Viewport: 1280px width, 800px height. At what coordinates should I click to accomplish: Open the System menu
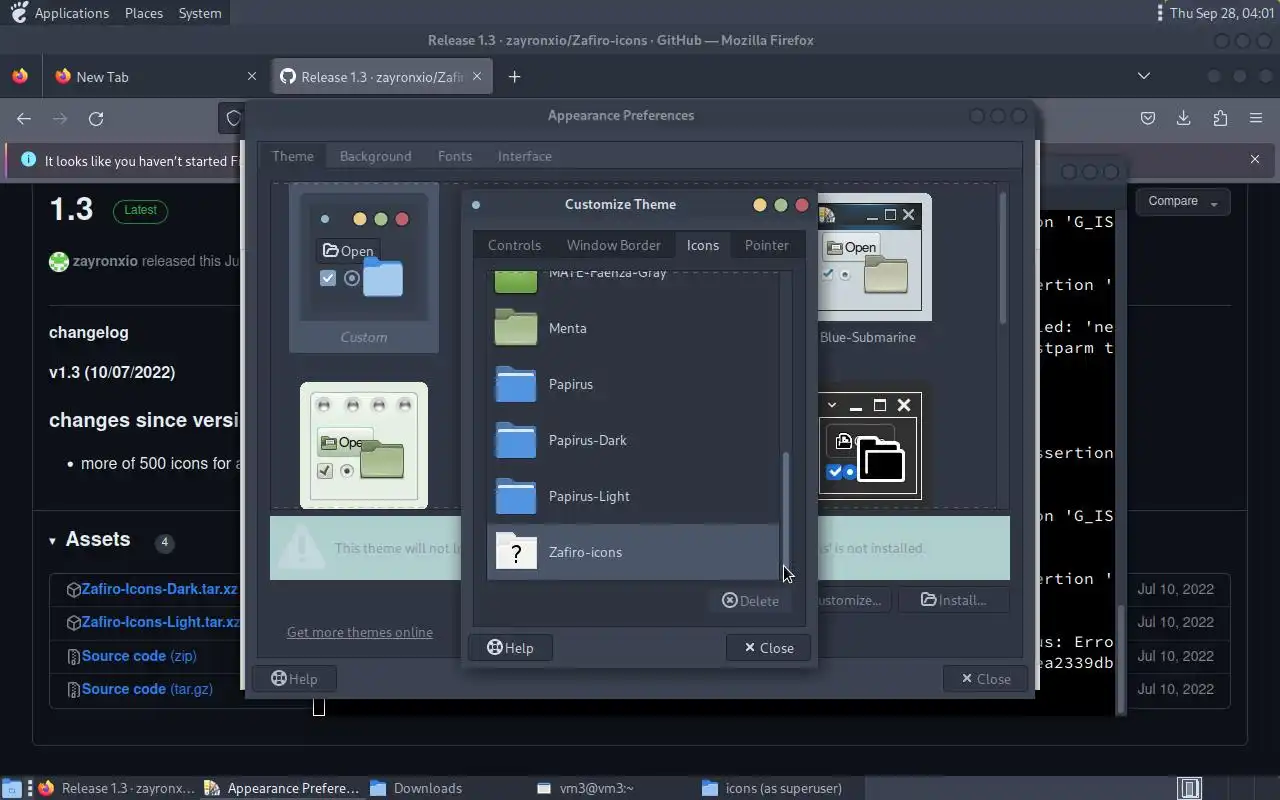click(x=200, y=13)
